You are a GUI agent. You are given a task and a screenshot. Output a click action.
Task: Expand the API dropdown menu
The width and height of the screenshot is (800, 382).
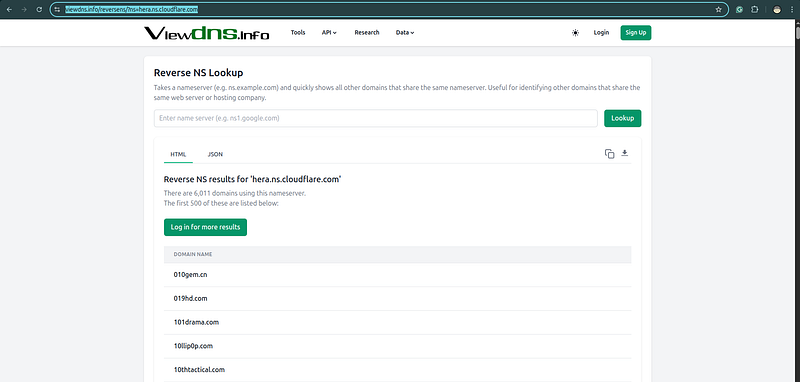pyautogui.click(x=329, y=33)
